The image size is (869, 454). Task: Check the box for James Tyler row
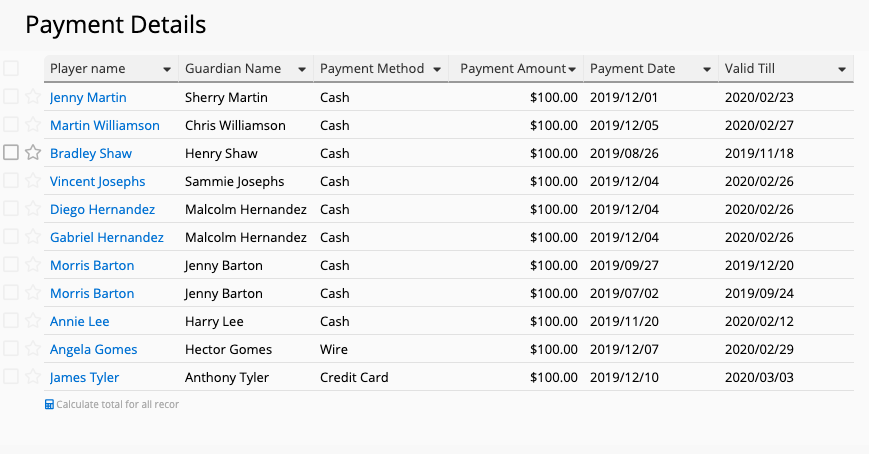[11, 376]
